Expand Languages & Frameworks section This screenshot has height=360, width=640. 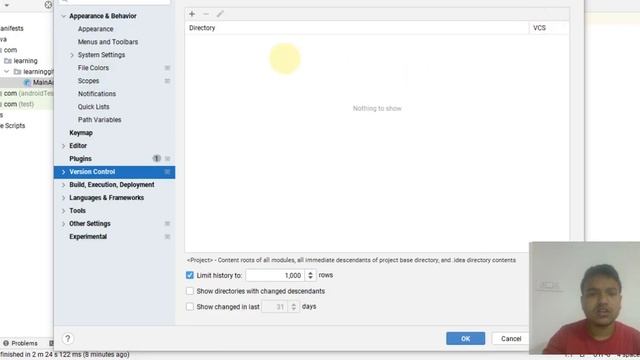[x=64, y=198]
